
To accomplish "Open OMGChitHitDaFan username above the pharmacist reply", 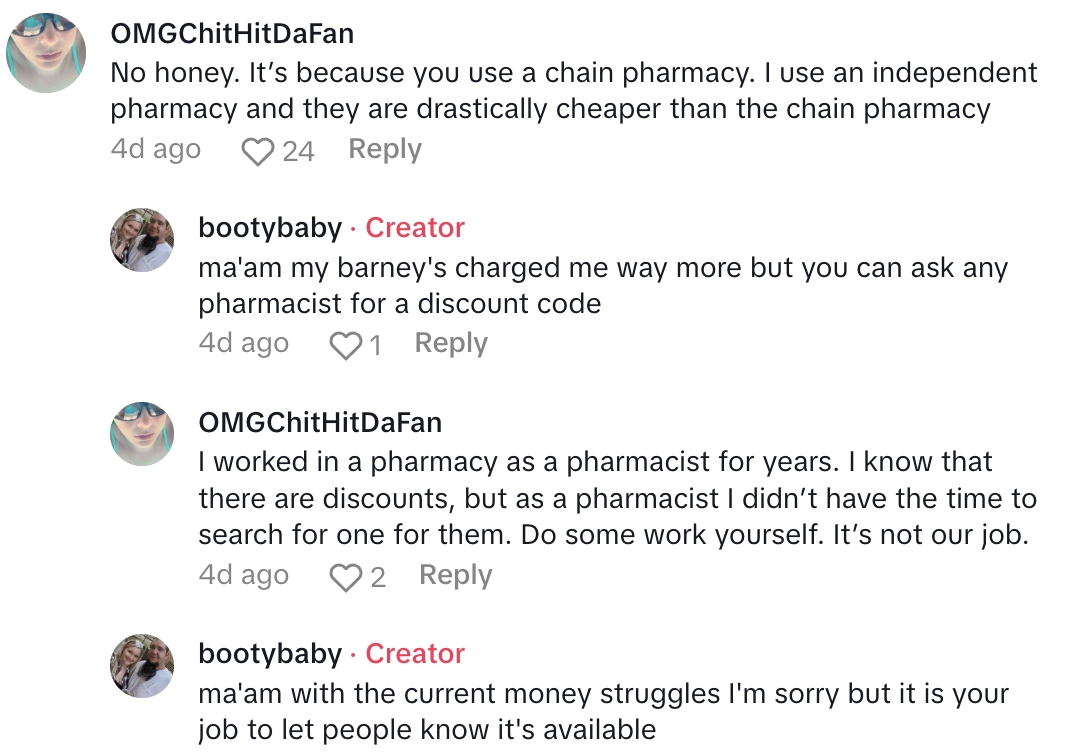I will pos(320,422).
